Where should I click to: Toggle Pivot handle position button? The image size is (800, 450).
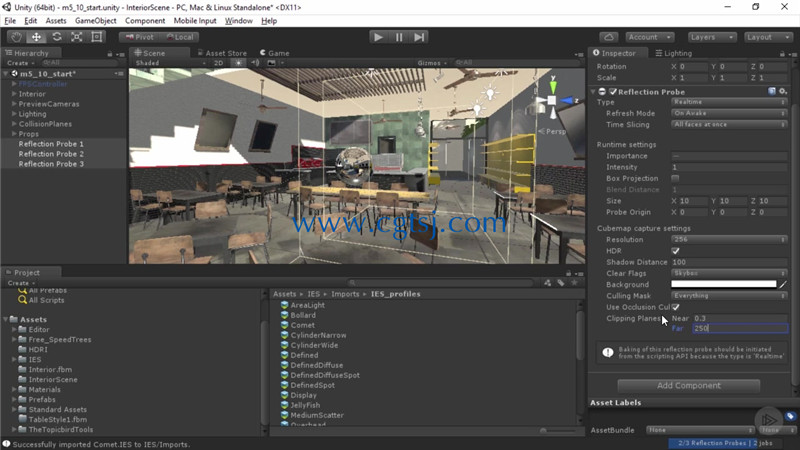coord(139,37)
